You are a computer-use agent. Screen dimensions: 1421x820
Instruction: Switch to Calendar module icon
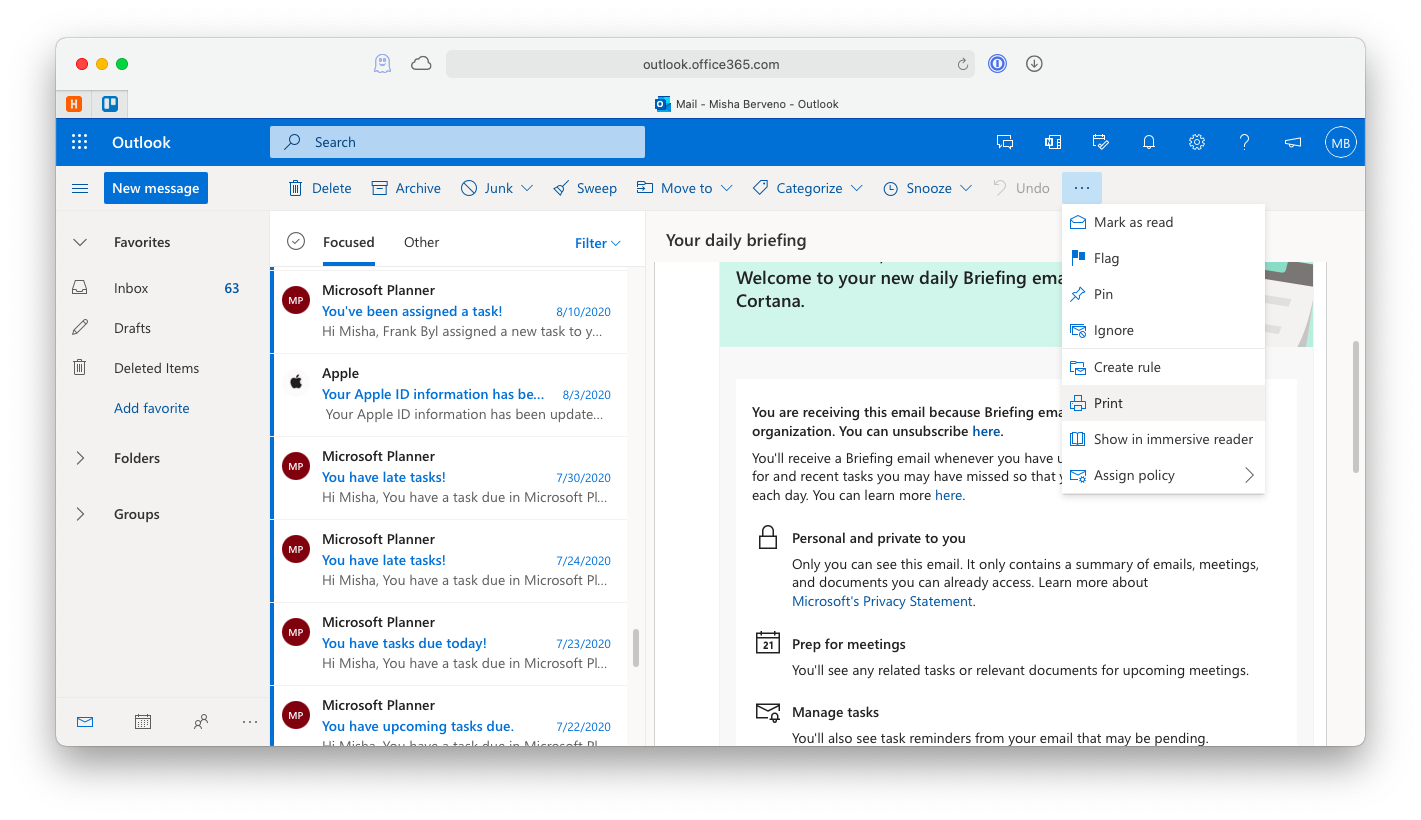pos(143,721)
